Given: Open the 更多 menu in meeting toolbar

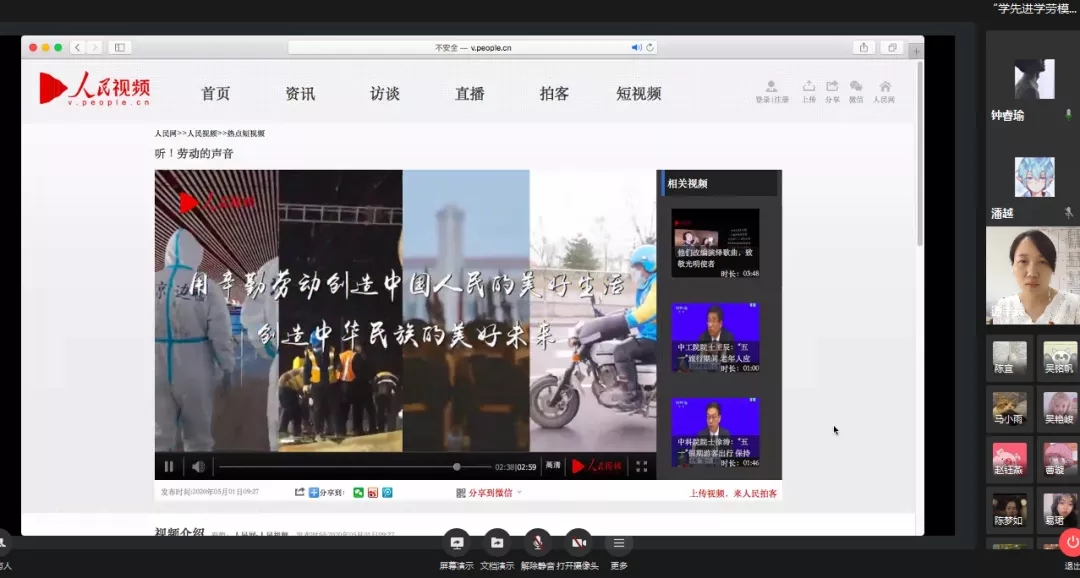Looking at the screenshot, I should pos(619,543).
